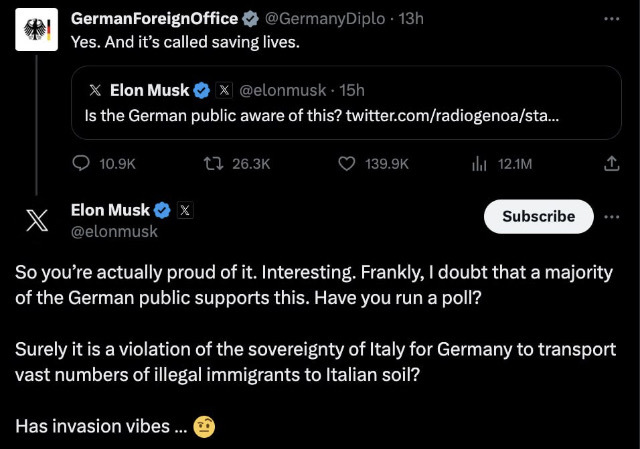Click the reply speech bubble icon
This screenshot has width=640, height=449.
tap(81, 164)
